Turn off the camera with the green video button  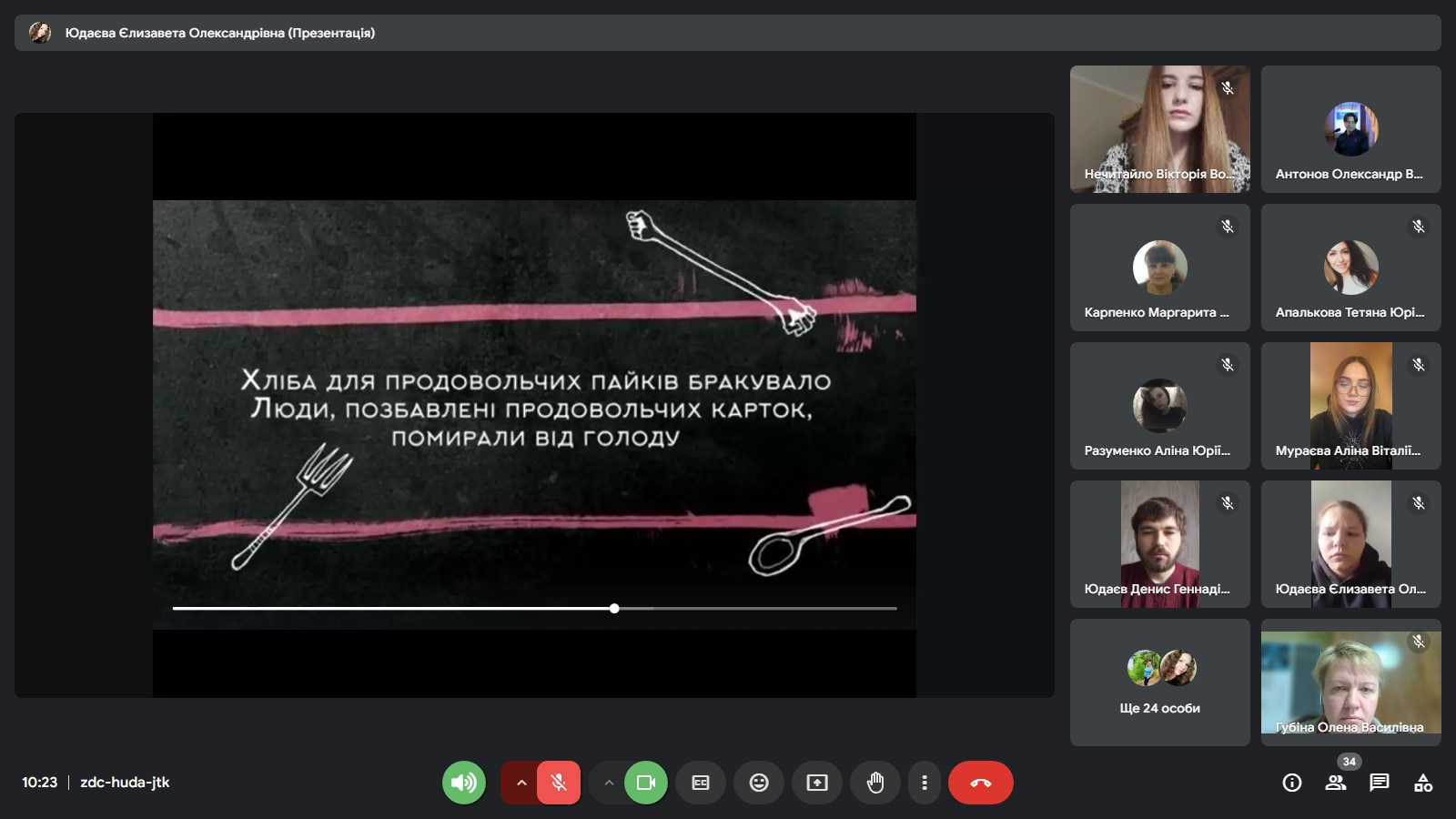[646, 783]
